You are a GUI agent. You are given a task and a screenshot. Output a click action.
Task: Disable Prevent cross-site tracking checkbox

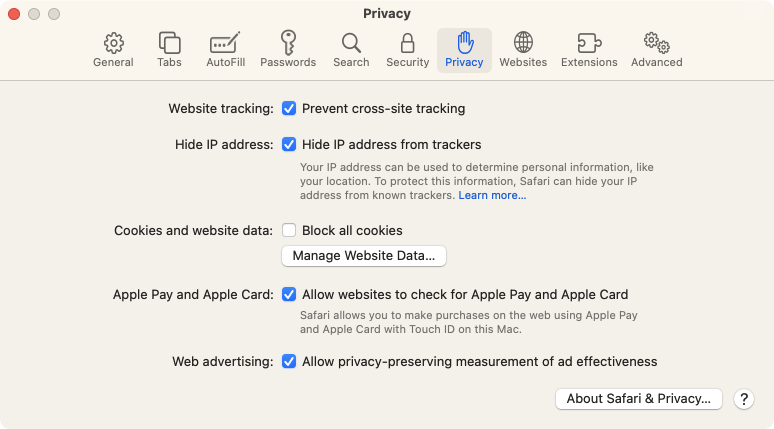[x=289, y=108]
